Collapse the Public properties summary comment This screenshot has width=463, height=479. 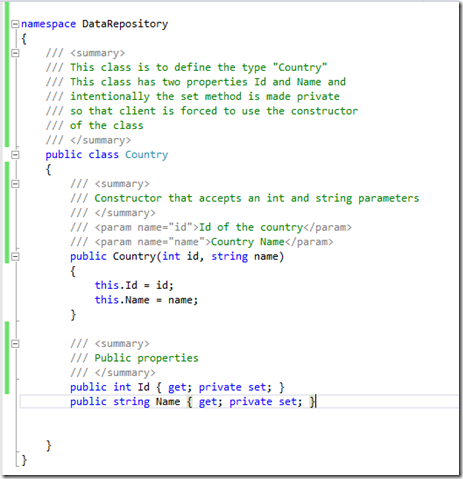click(x=15, y=344)
